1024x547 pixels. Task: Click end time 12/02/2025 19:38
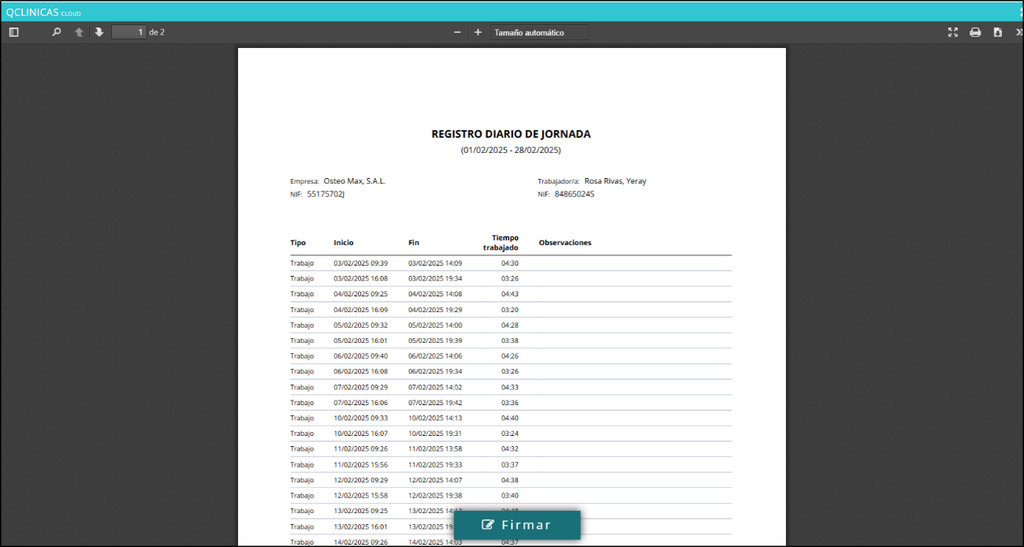(x=435, y=495)
